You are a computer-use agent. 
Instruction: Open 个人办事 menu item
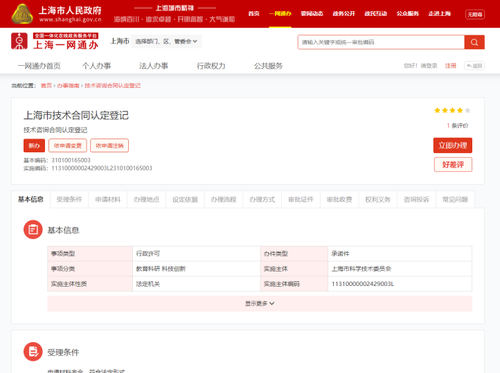coord(96,66)
